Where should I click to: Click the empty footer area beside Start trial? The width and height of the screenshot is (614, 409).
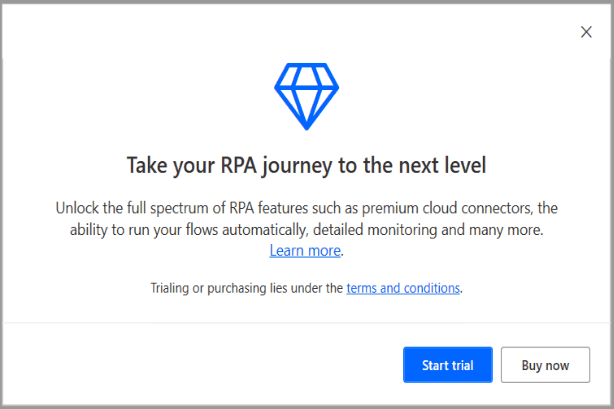pos(202,364)
